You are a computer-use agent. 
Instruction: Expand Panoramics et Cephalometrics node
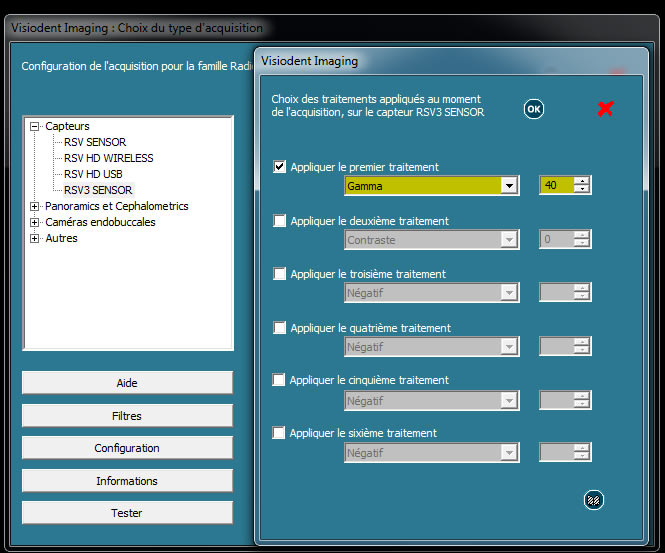point(35,206)
